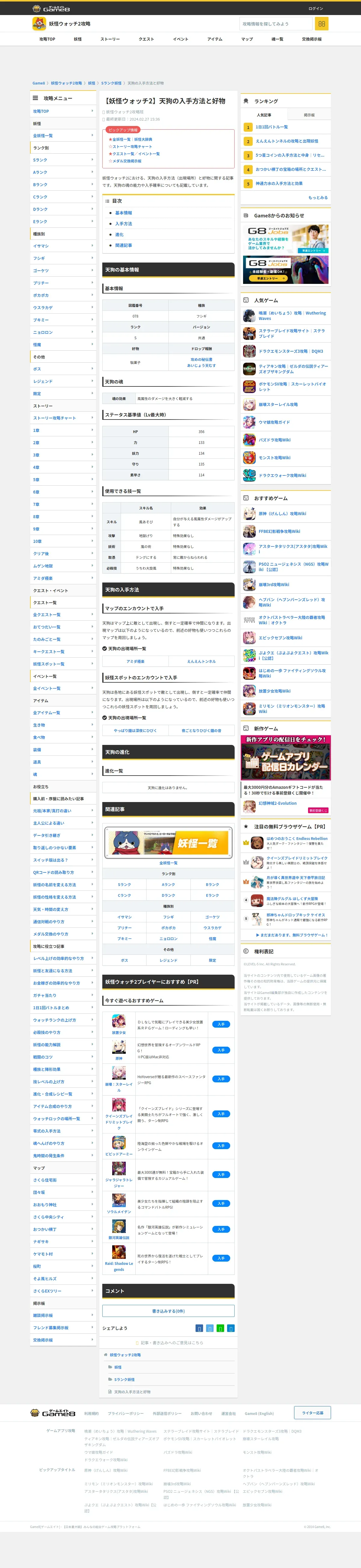Viewport: 361px width, 1568px height.
Task: Click the Game8 logo in the footer
Action: pos(53,1413)
